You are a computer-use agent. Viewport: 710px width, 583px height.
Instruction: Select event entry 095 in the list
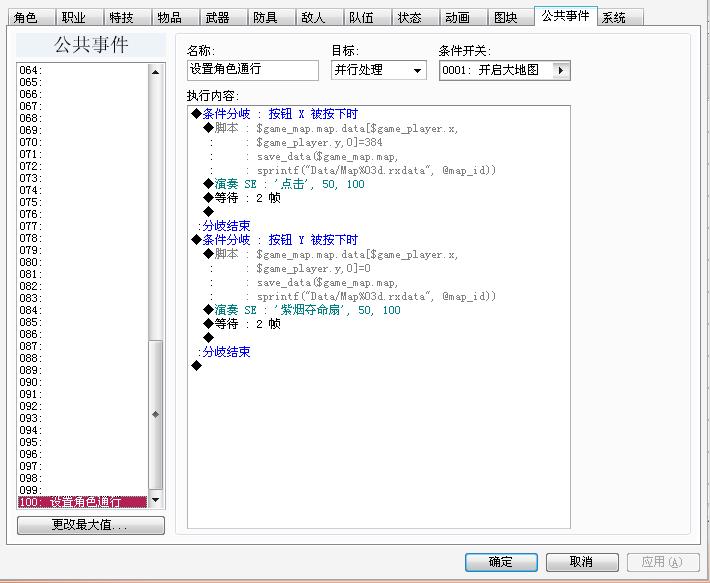tap(82, 442)
